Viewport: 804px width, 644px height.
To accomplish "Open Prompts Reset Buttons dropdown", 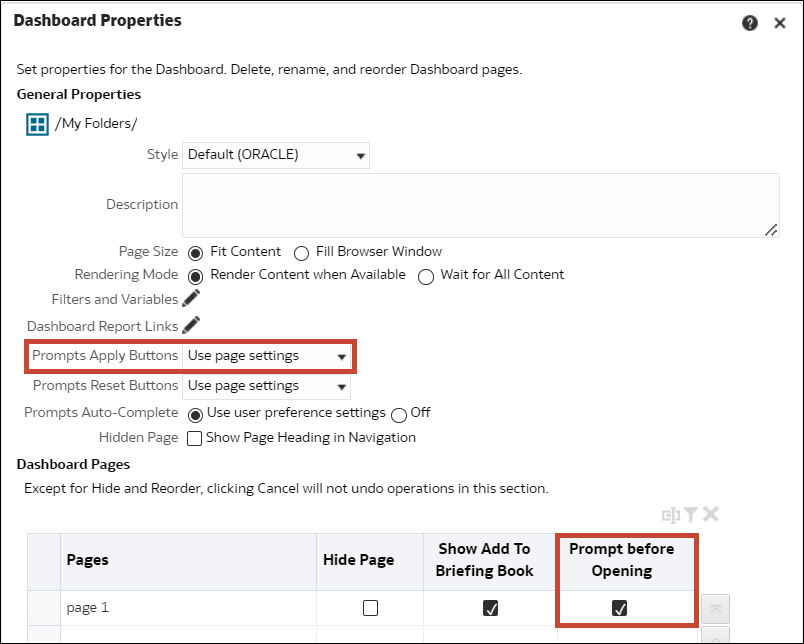I will click(x=267, y=386).
